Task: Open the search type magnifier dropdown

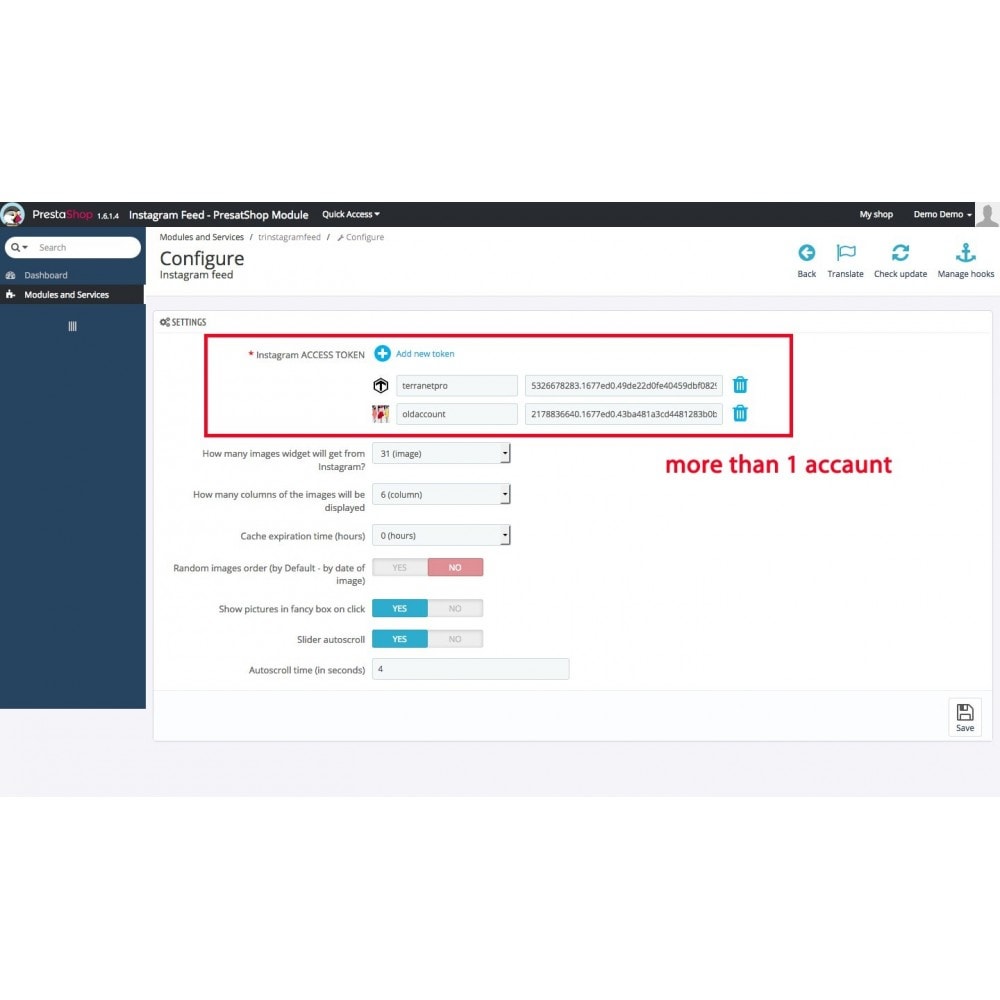Action: [x=19, y=247]
